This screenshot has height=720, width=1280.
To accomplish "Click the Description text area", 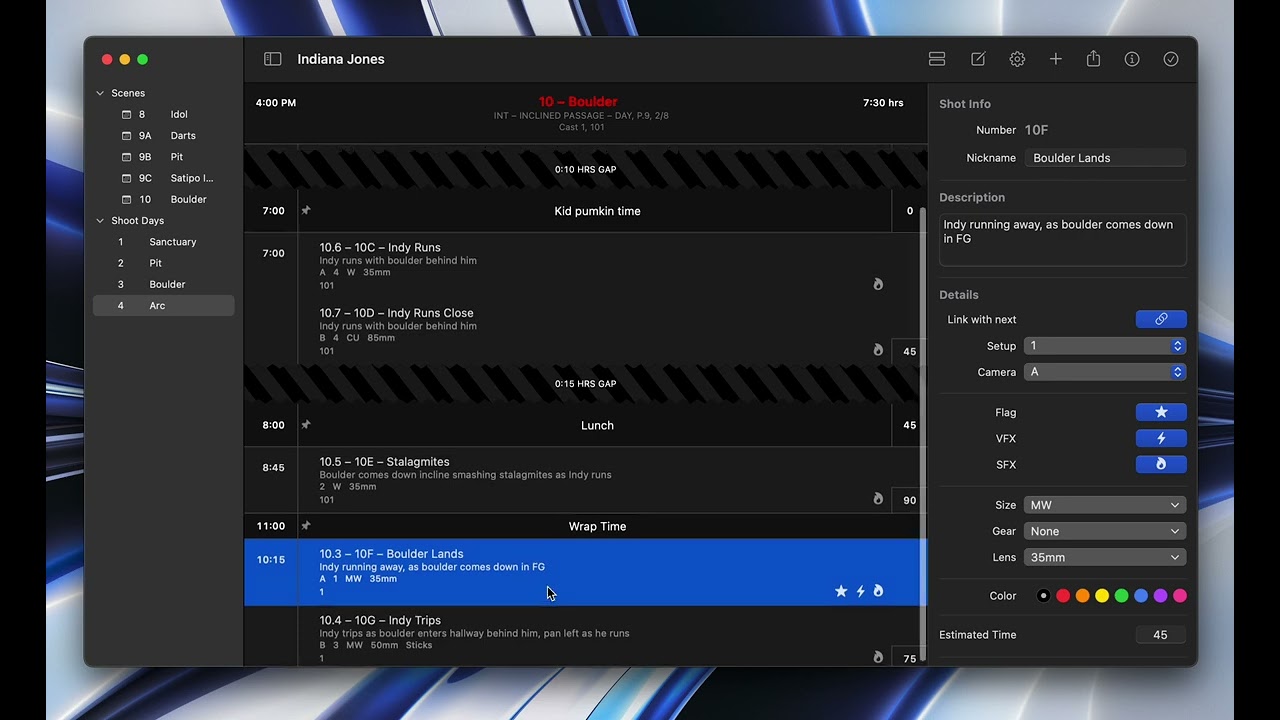I will click(1063, 240).
